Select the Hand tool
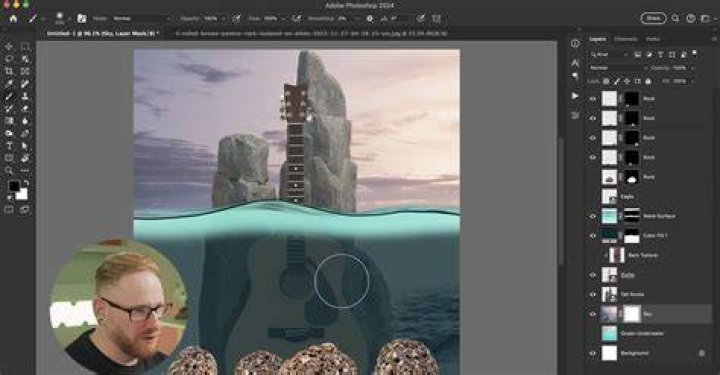Image resolution: width=720 pixels, height=375 pixels. (25, 158)
